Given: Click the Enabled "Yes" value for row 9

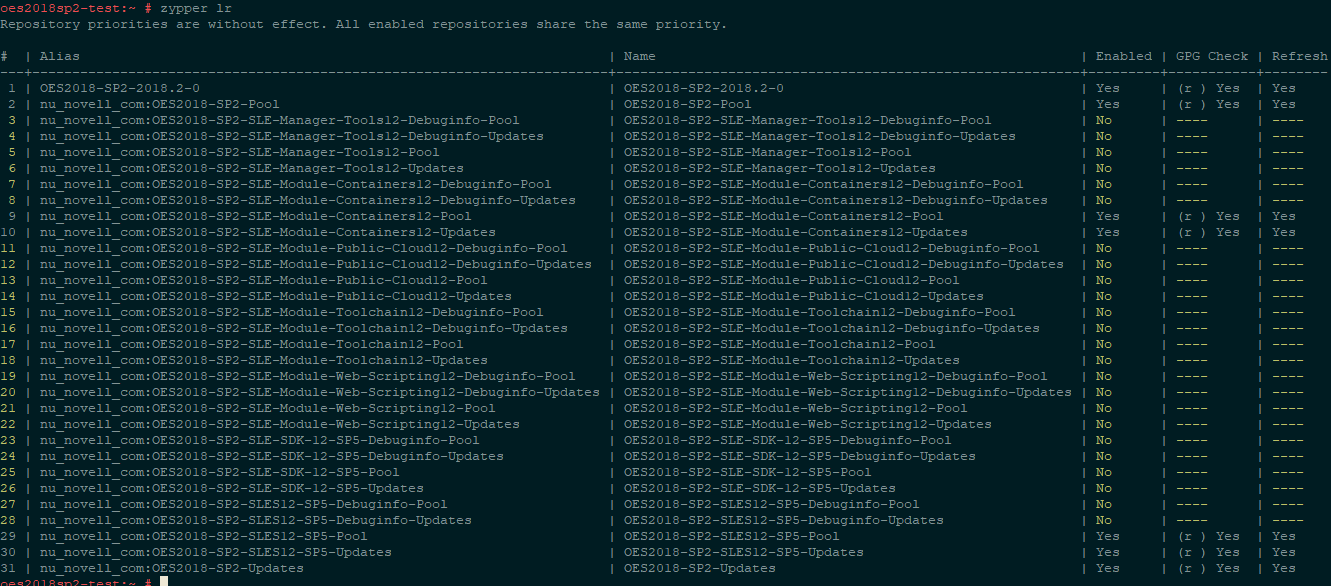Looking at the screenshot, I should 1107,216.
